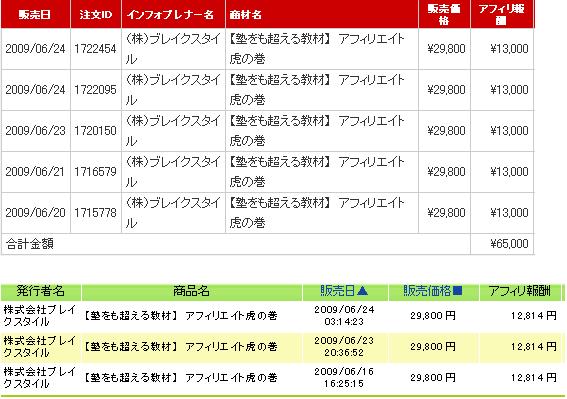
Task: Click the 販売日 header in red table
Action: pos(35,14)
